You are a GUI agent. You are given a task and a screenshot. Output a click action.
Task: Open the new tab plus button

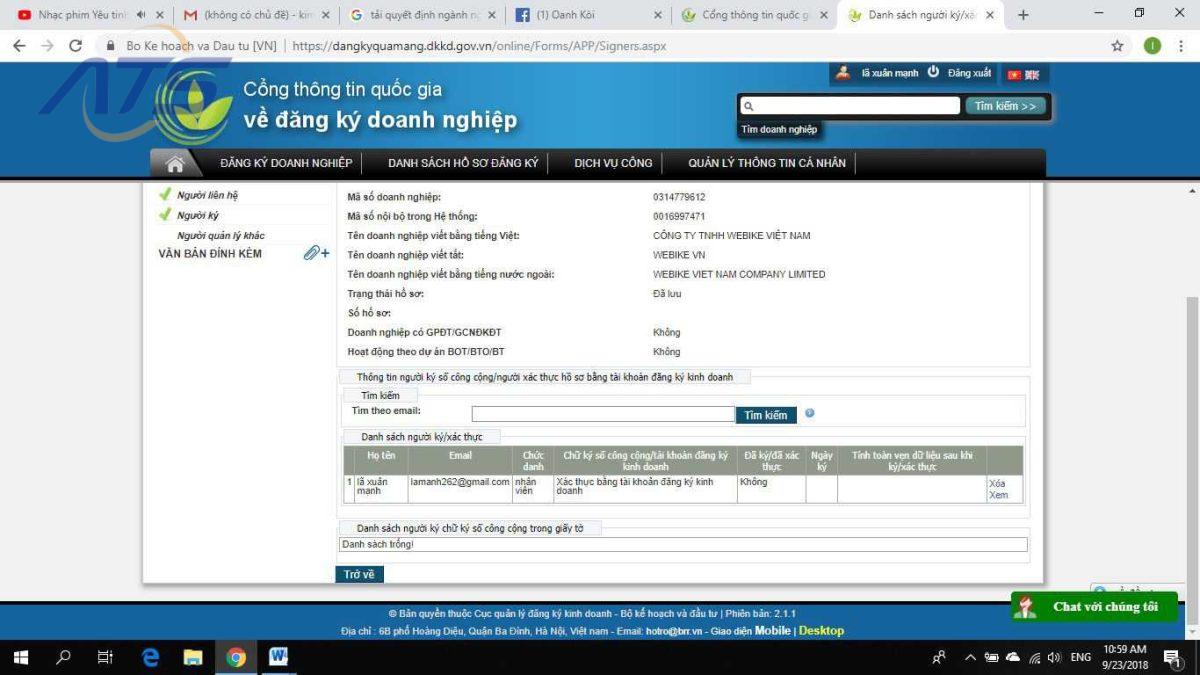pos(1023,15)
